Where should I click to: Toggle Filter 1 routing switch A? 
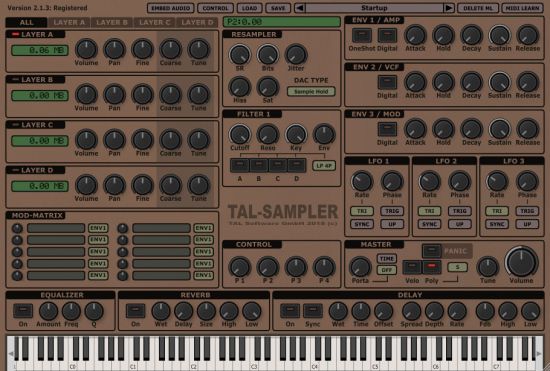tap(240, 165)
